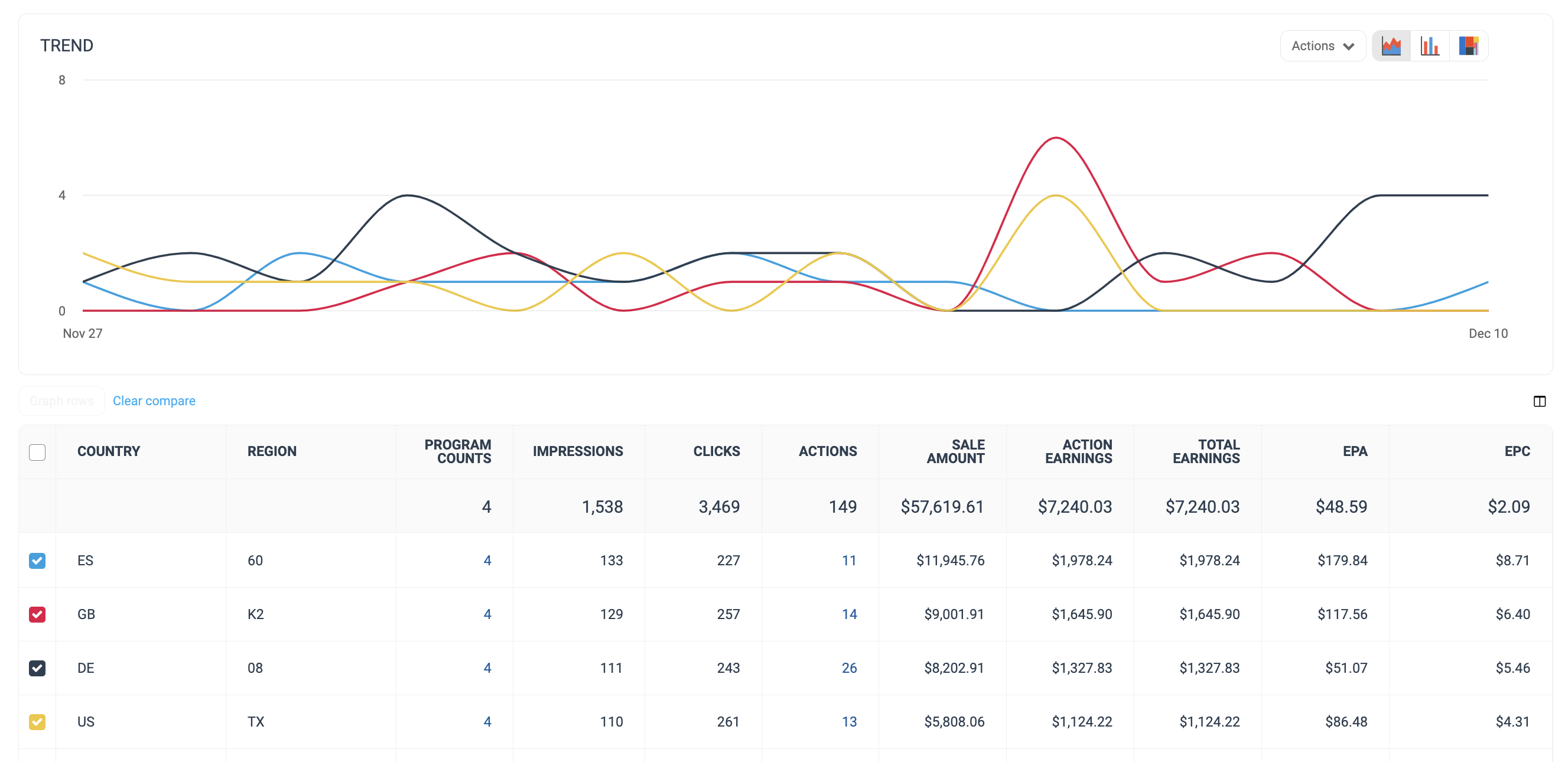This screenshot has height=762, width=1568.
Task: Uncheck the GB row checkbox
Action: [x=37, y=614]
